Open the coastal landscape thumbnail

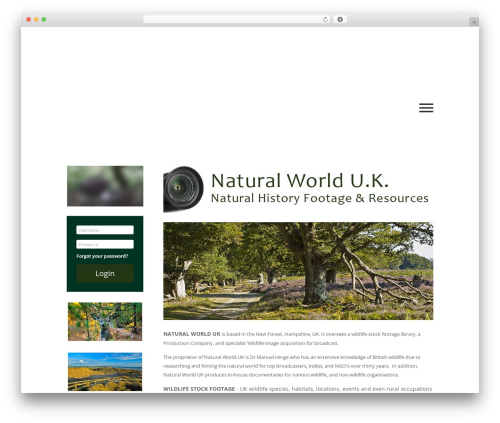105,372
